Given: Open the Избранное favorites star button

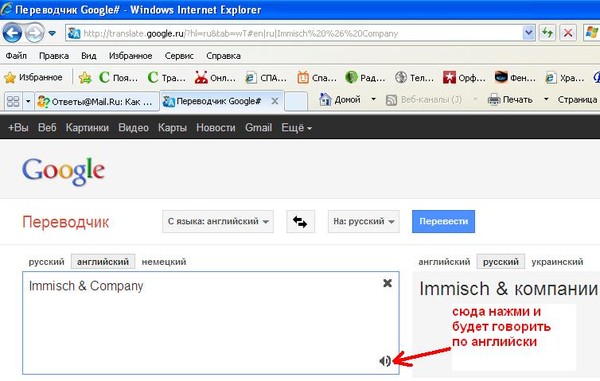Looking at the screenshot, I should (x=33, y=78).
